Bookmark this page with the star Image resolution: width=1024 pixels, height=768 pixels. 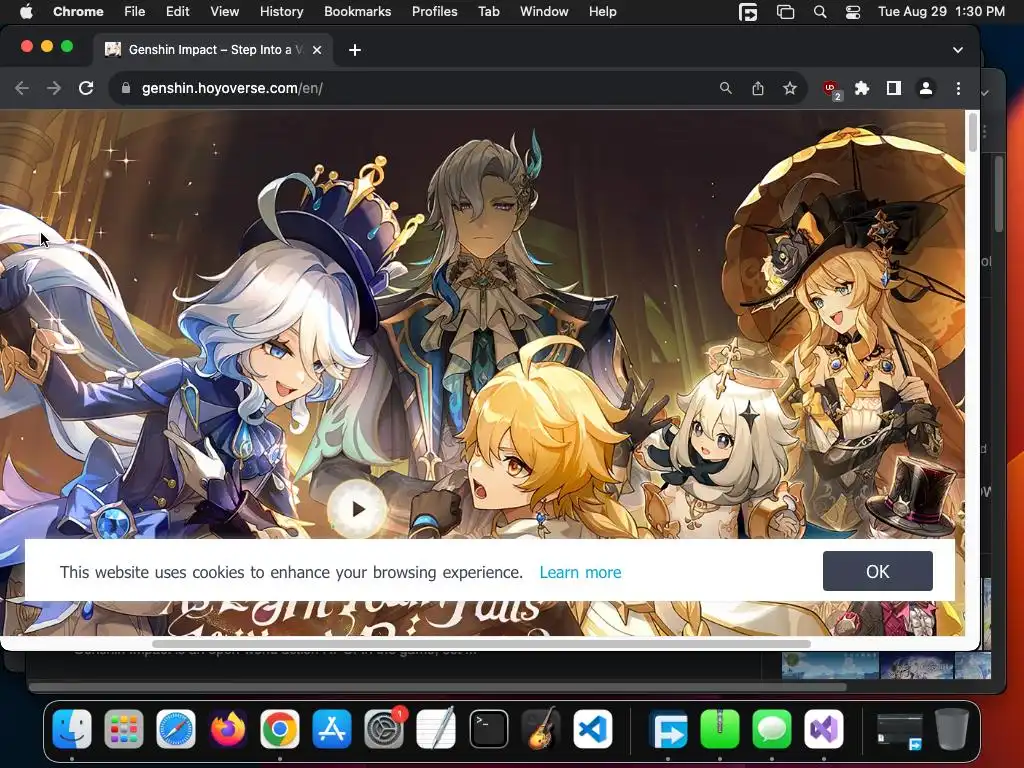coord(790,88)
